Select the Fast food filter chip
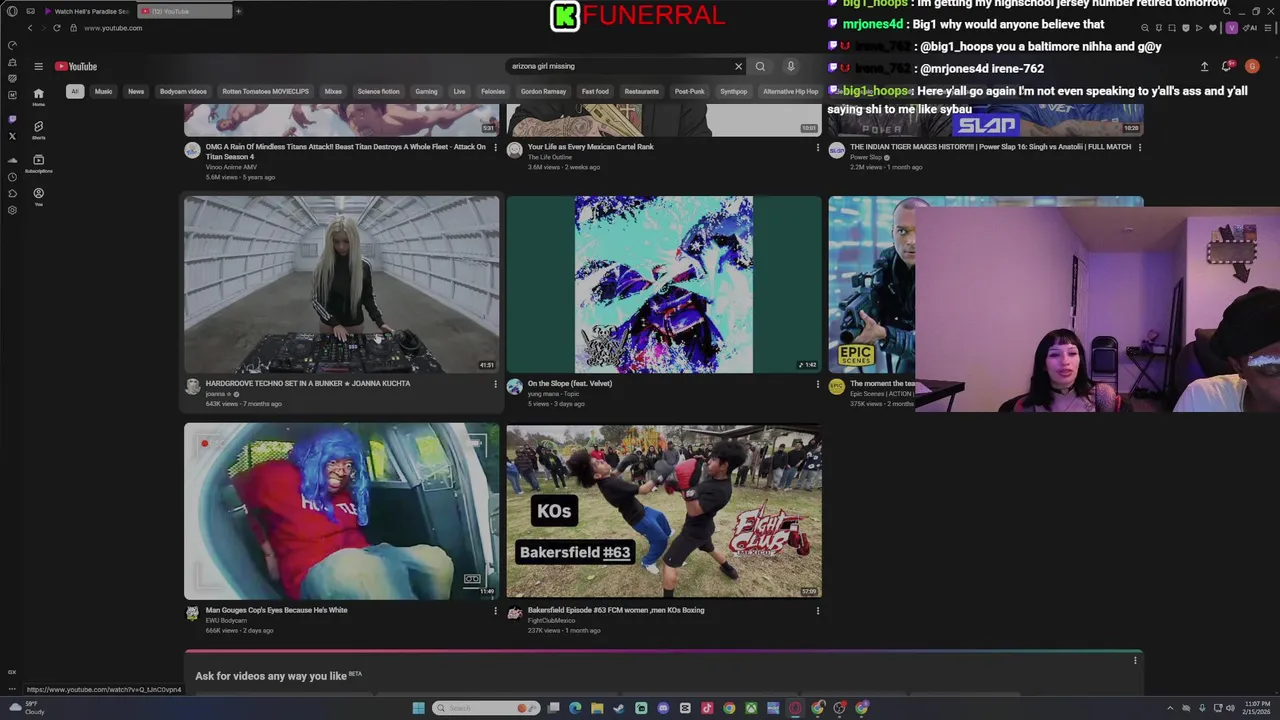Image resolution: width=1280 pixels, height=720 pixels. coord(595,91)
